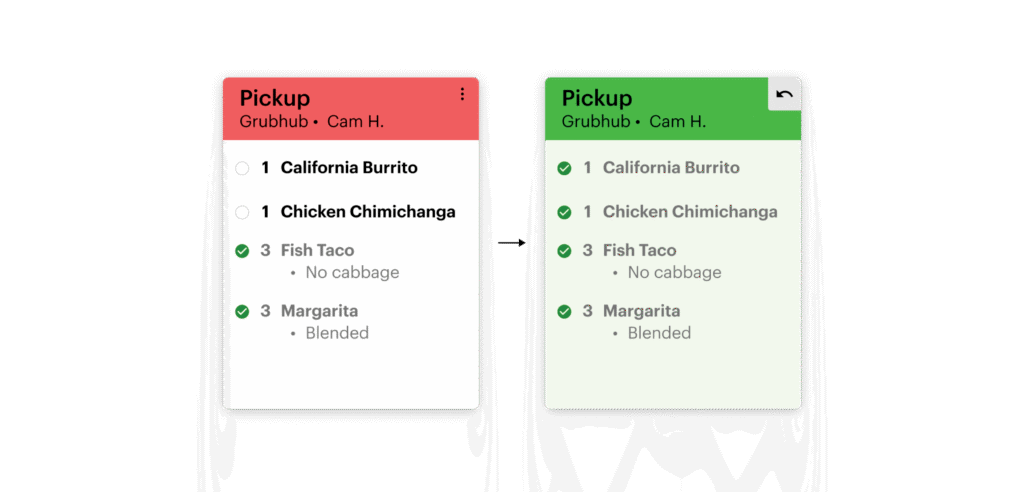Screen dimensions: 1024x492
Task: Select California Burrito item on red ticket
Action: click(349, 168)
